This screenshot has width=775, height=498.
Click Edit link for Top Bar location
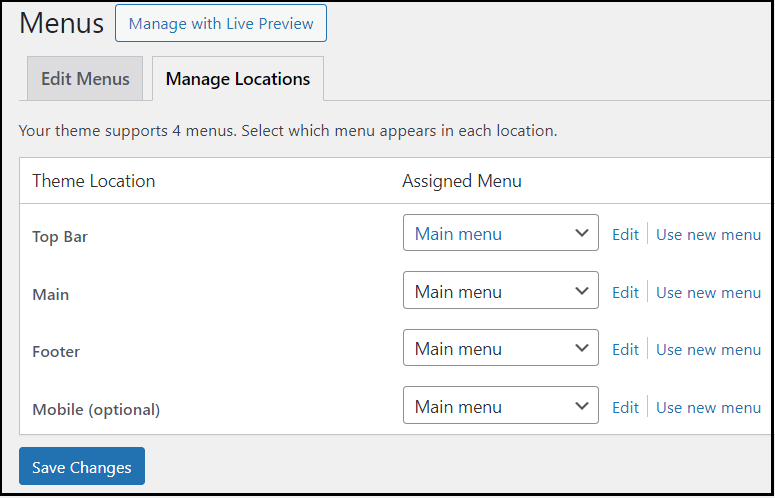click(625, 235)
